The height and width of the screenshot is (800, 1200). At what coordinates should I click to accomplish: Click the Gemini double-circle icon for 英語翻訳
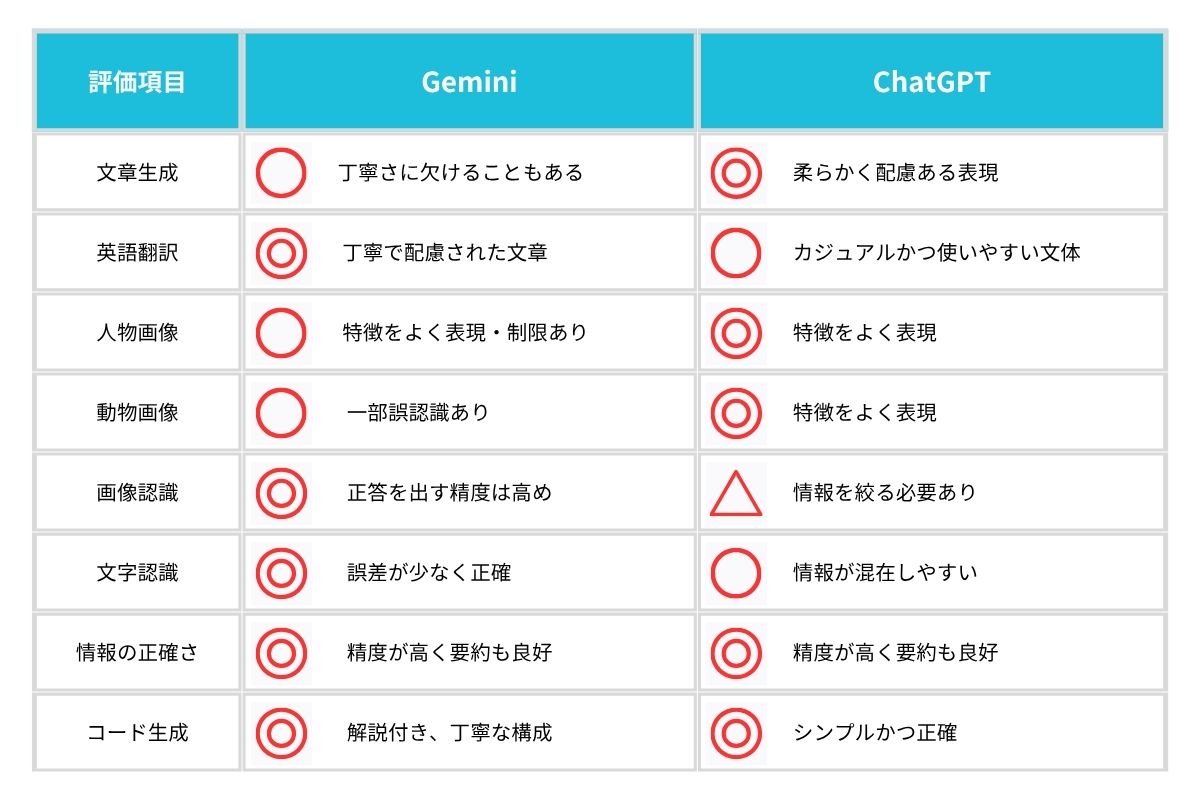(281, 253)
